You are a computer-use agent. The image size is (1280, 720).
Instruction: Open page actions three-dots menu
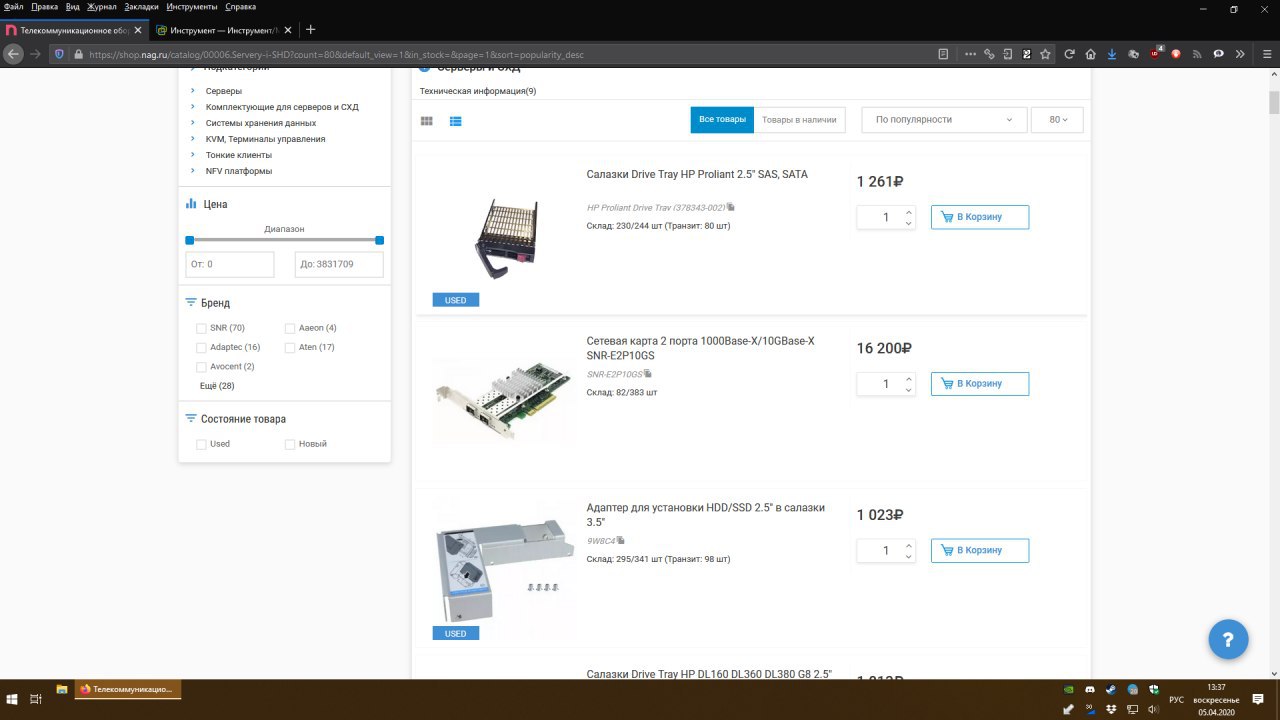pyautogui.click(x=970, y=54)
